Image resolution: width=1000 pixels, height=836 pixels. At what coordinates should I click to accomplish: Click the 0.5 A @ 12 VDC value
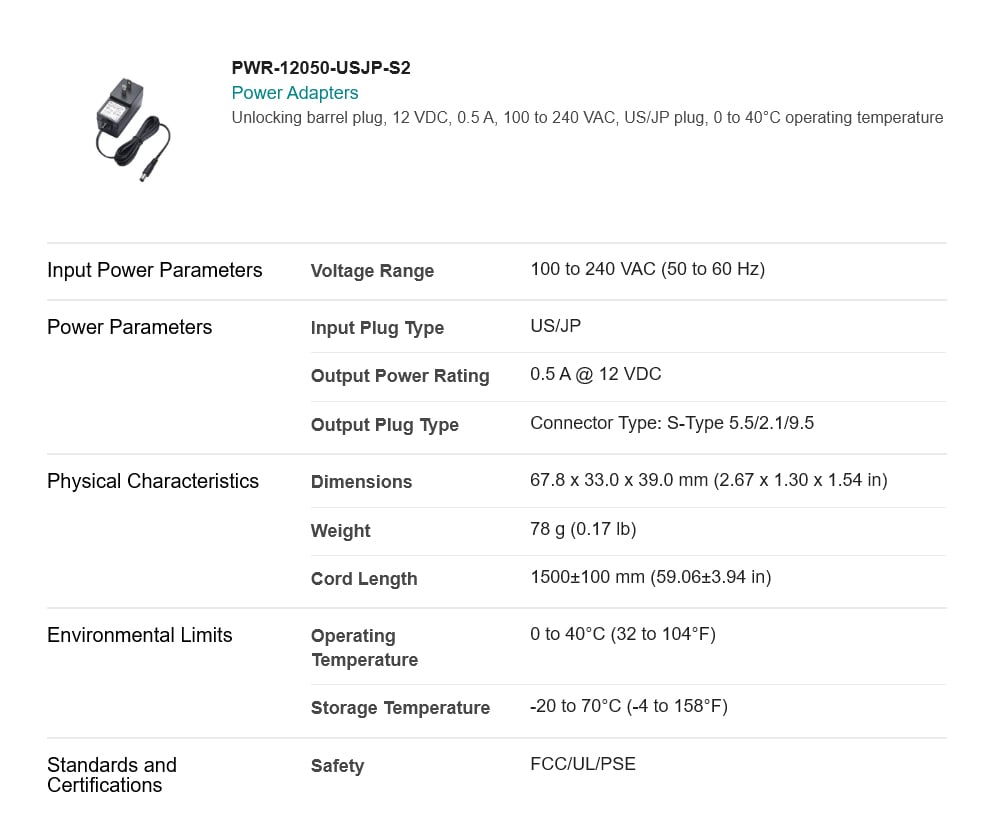pos(596,374)
